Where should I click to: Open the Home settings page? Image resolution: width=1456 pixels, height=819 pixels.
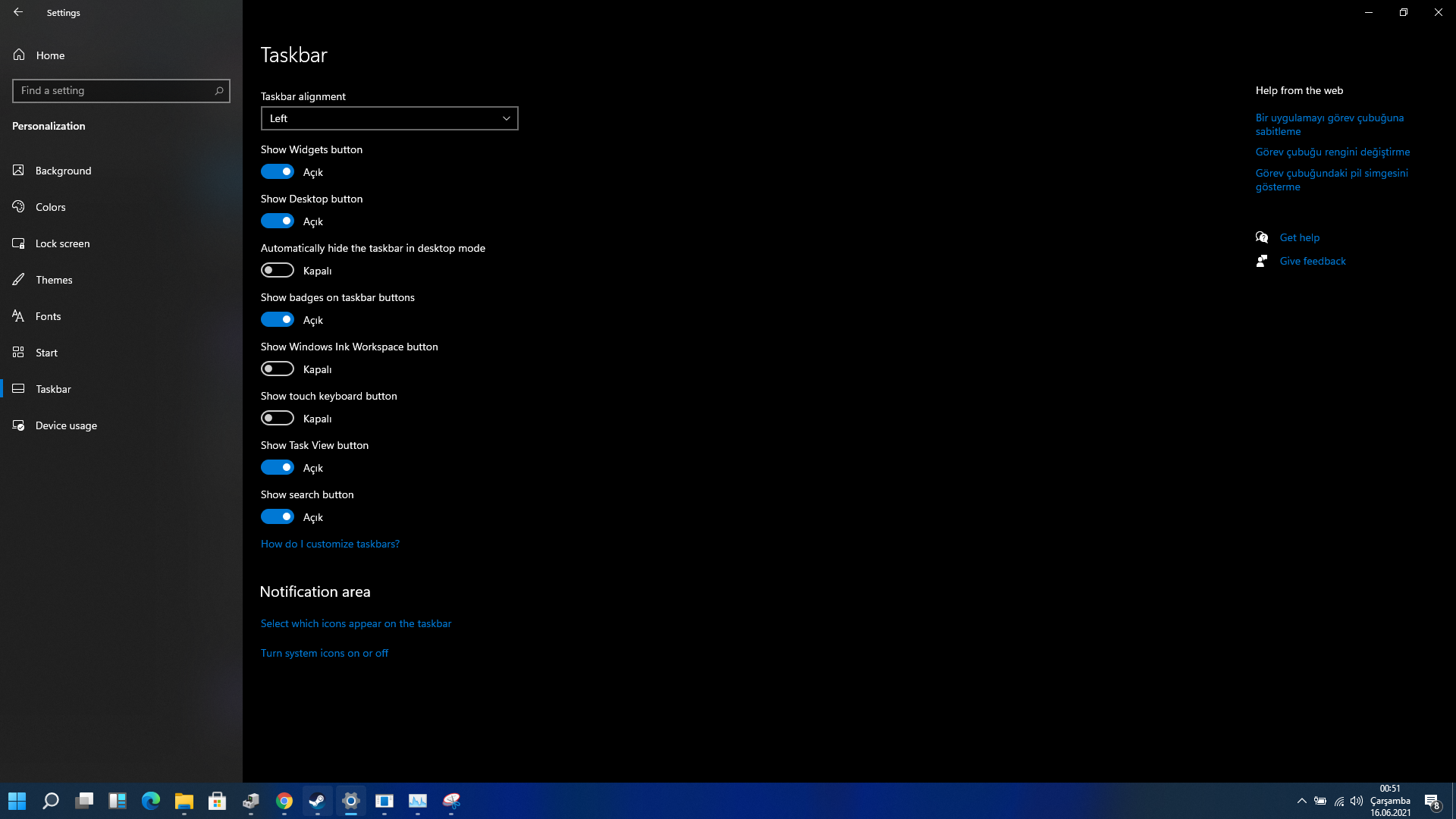point(50,55)
